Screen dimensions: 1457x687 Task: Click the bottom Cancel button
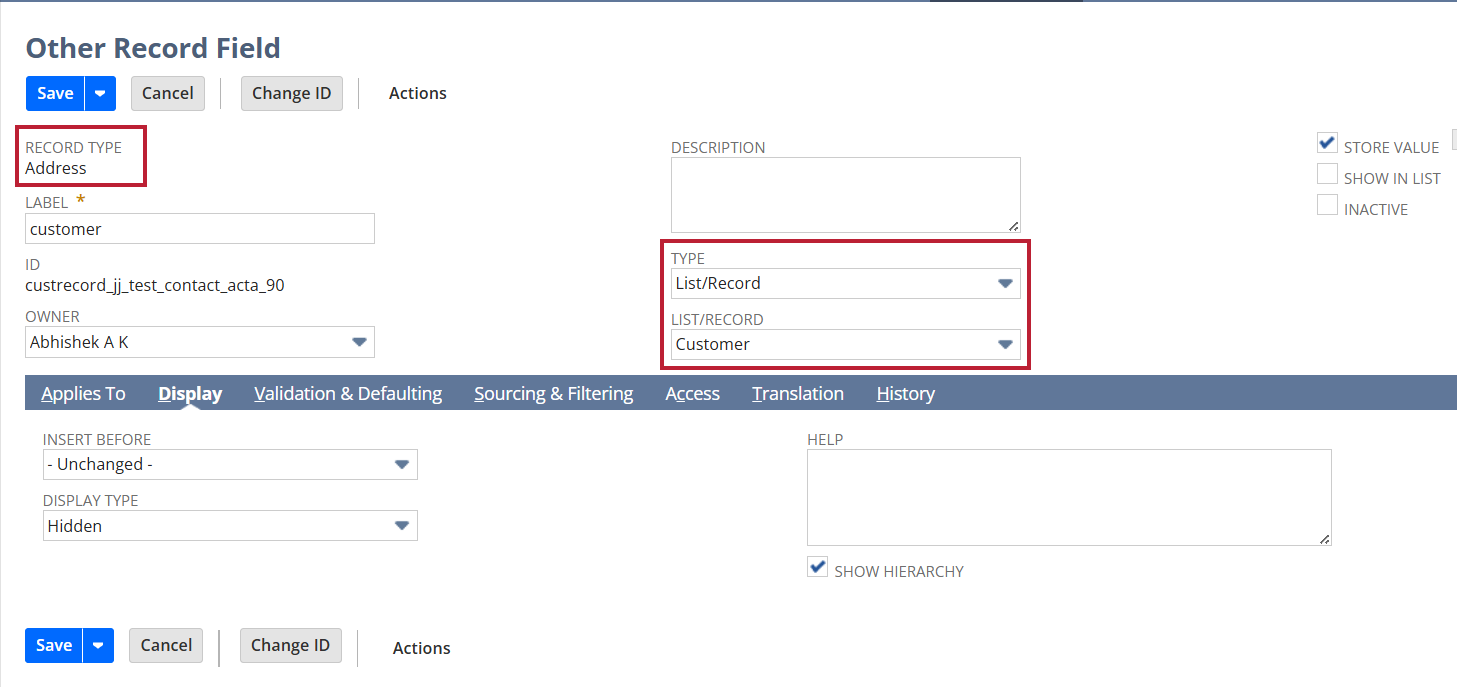pyautogui.click(x=166, y=645)
